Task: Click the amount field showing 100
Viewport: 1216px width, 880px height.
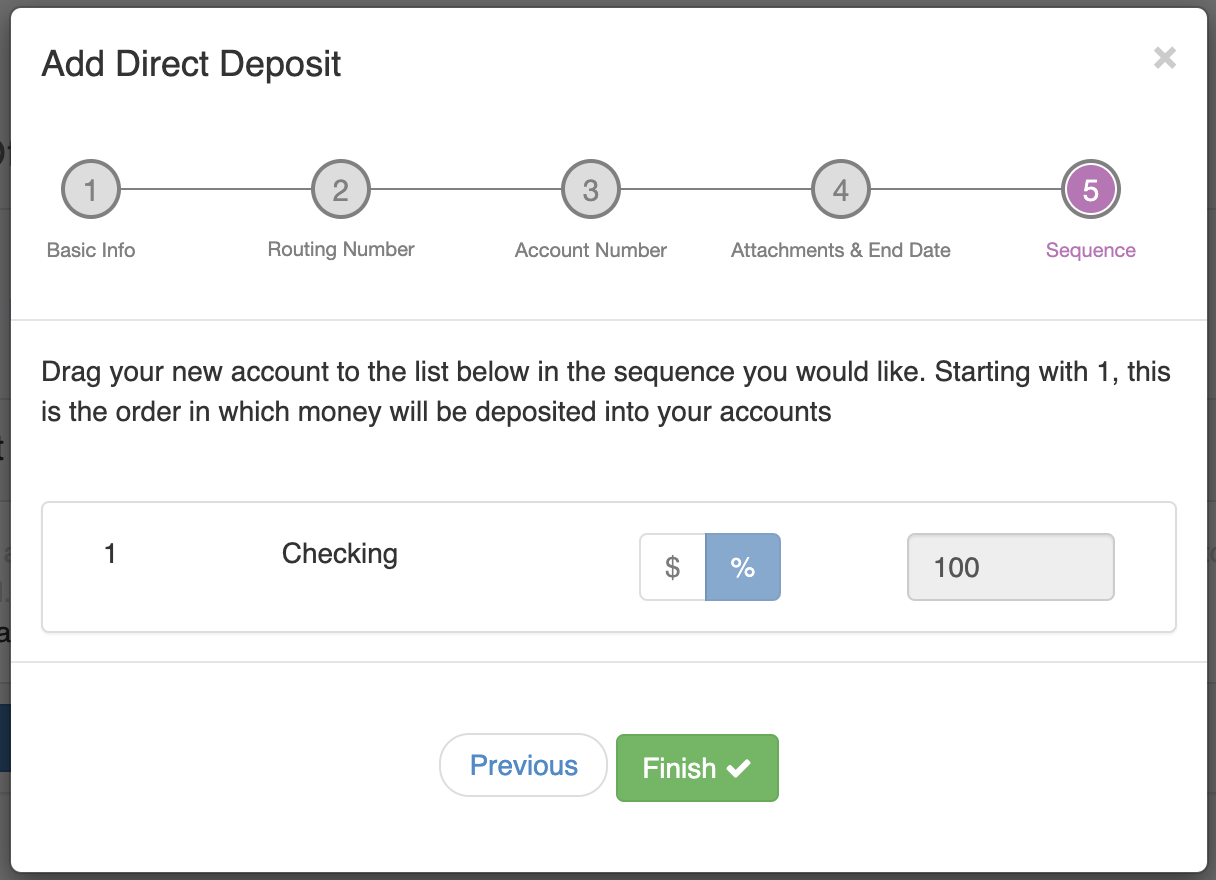Action: coord(1010,567)
